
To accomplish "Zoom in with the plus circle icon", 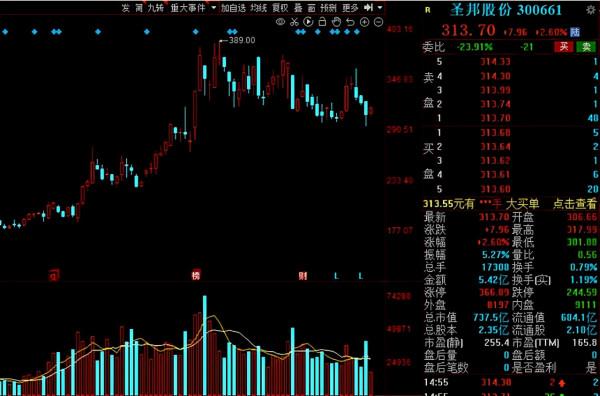I will 364,22.
